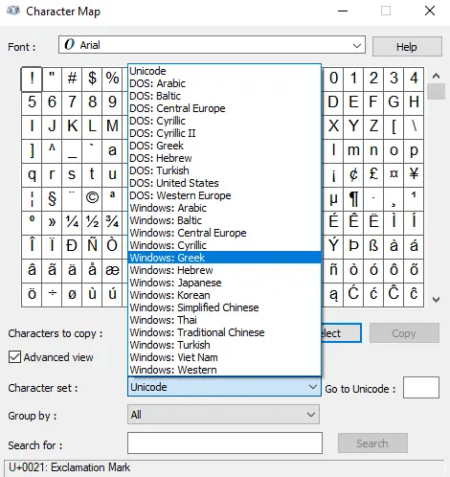Select Windows: Western option
This screenshot has width=450, height=477.
224,370
